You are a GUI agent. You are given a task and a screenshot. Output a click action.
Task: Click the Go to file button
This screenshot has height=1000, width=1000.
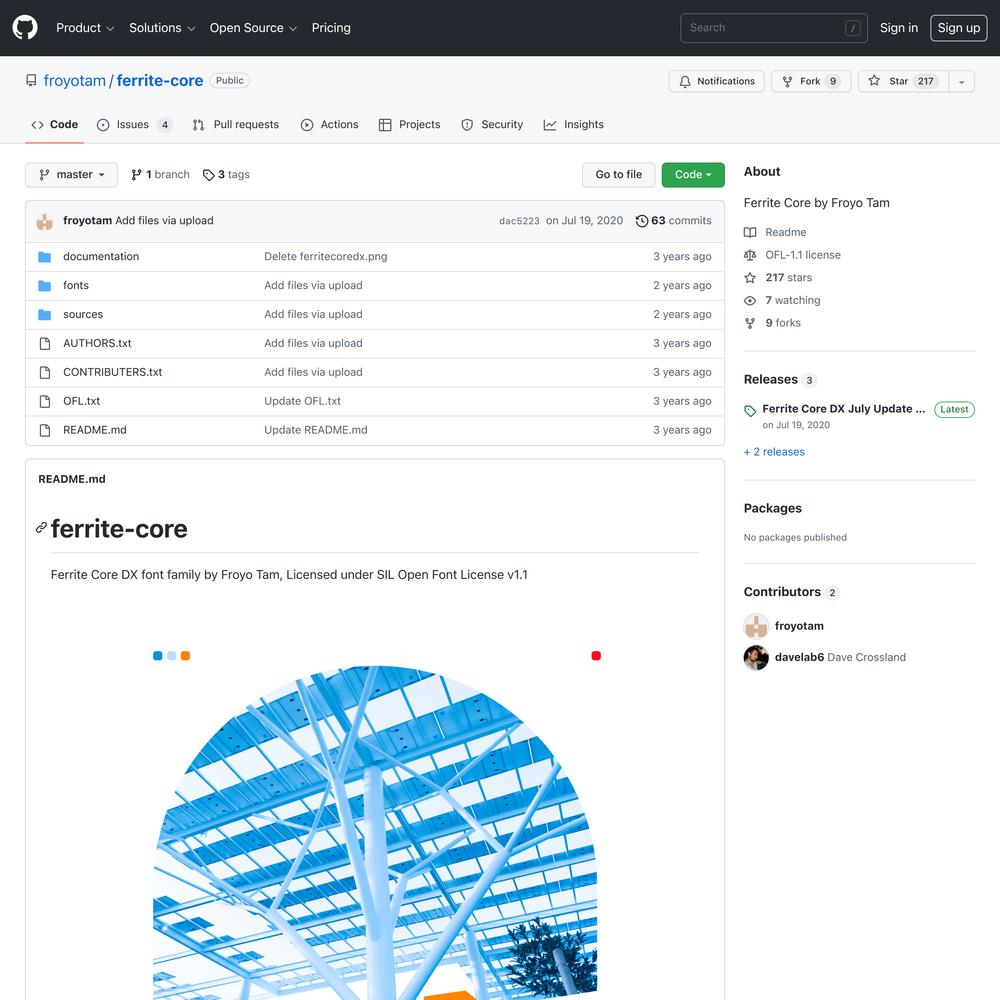click(618, 175)
